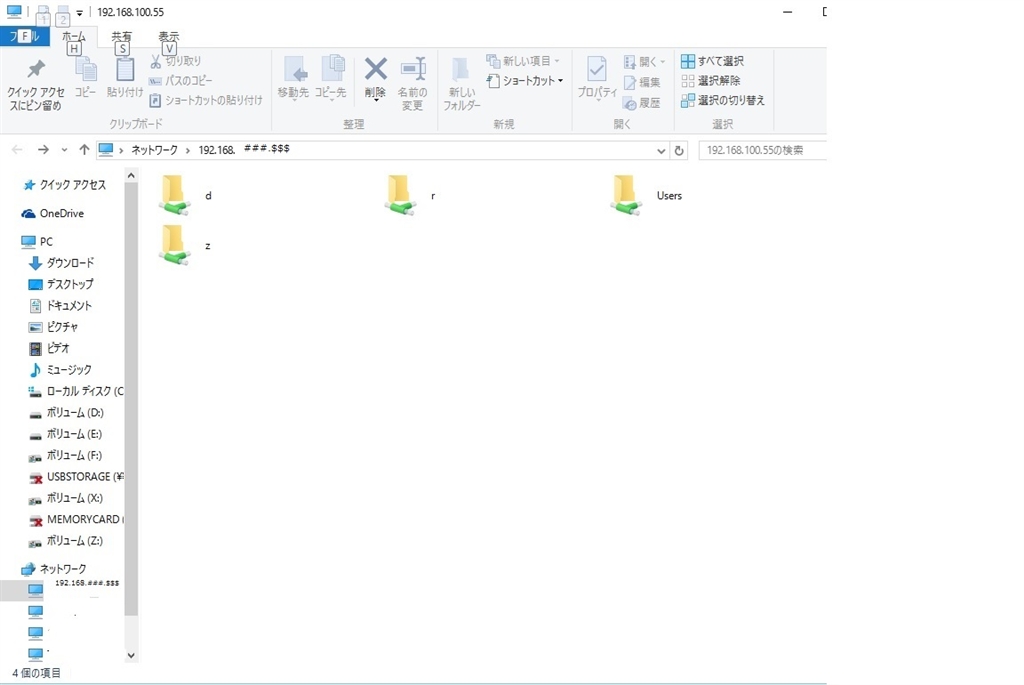Select the Users shared folder

click(647, 195)
